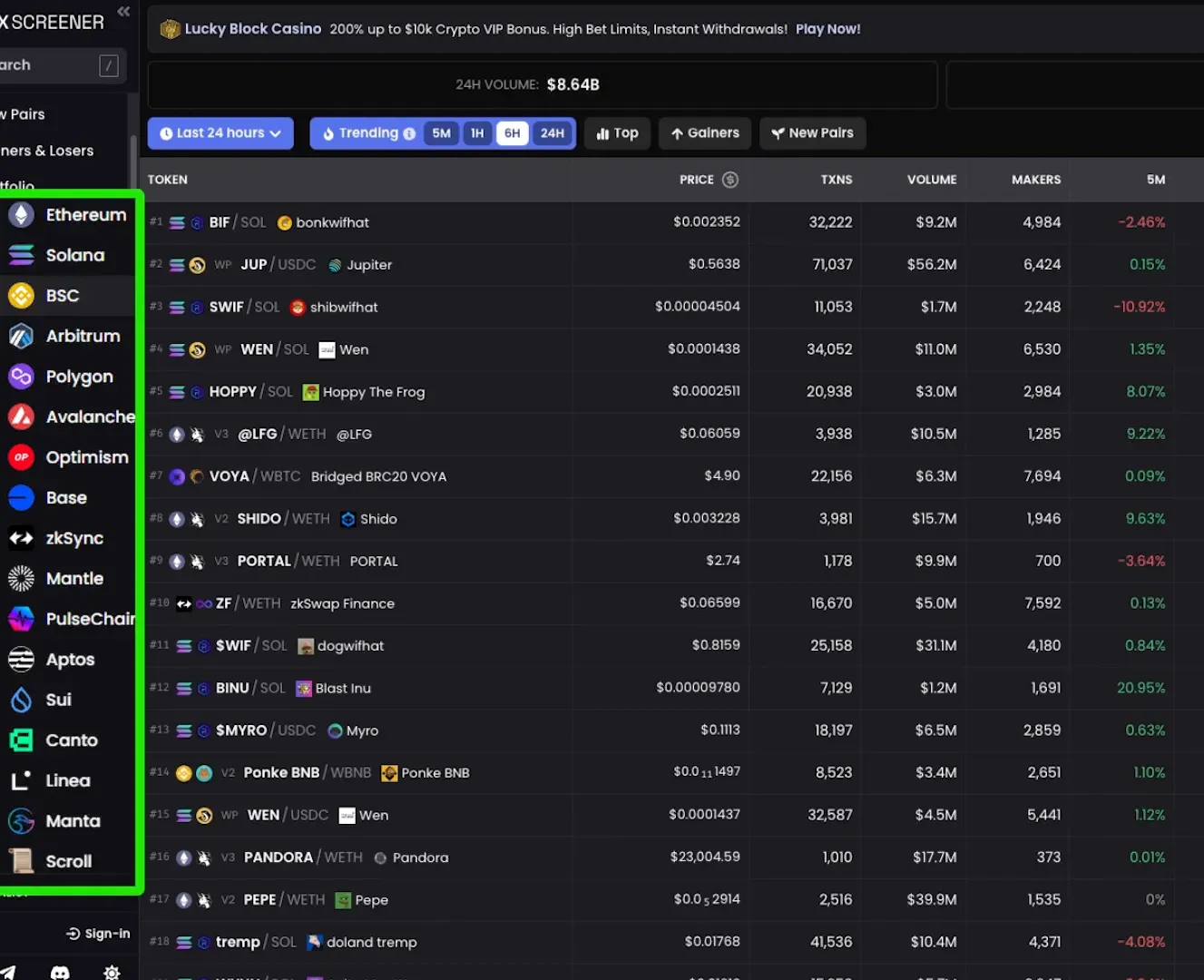The width and height of the screenshot is (1204, 980).
Task: Set trending period to 1H
Action: pyautogui.click(x=477, y=133)
